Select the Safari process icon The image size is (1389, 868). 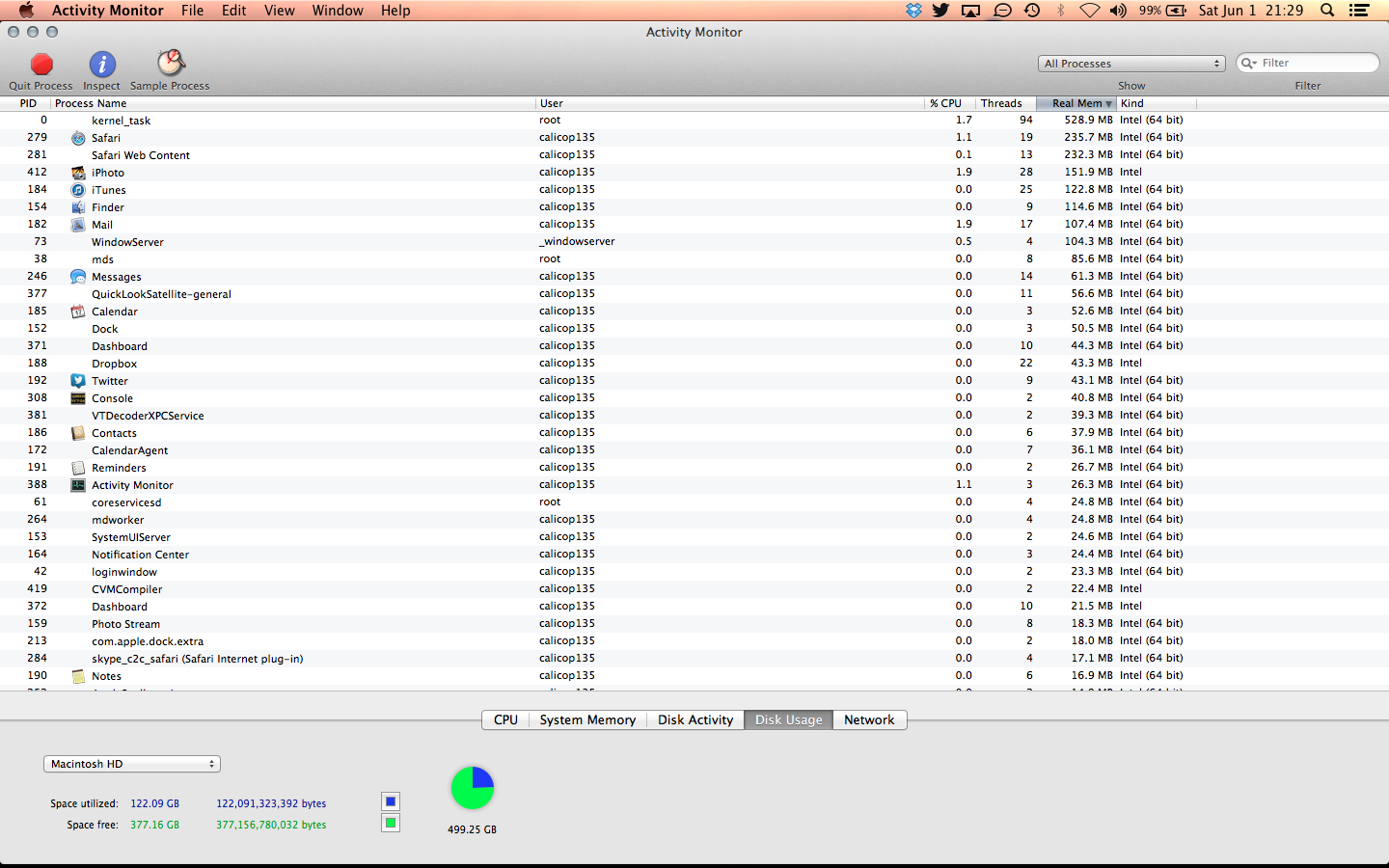(78, 138)
